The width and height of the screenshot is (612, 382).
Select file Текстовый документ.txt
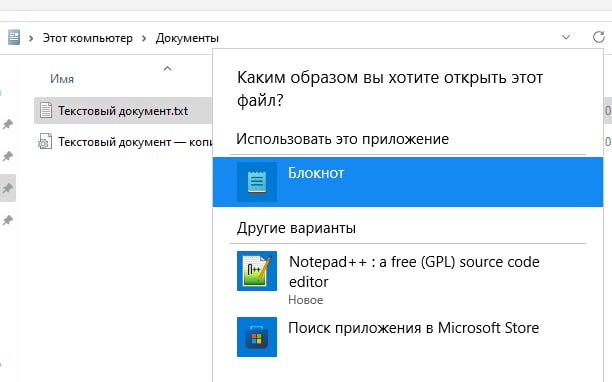coord(123,111)
